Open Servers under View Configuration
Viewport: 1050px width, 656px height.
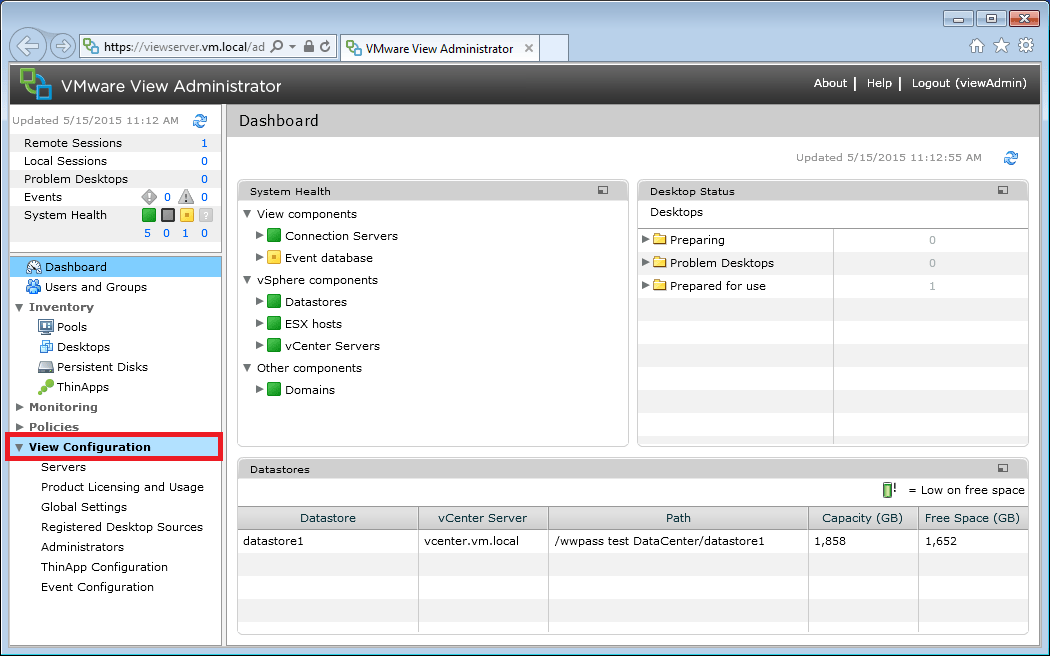coord(63,466)
